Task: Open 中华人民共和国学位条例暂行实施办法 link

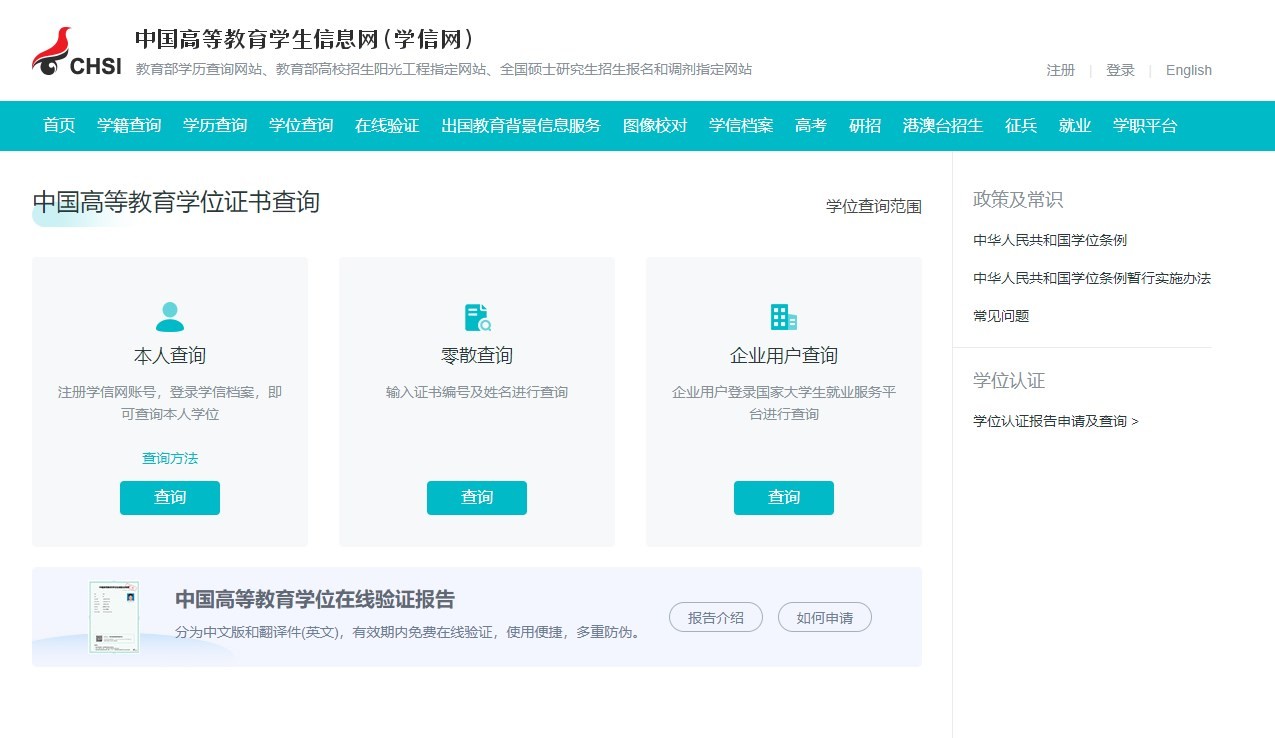Action: click(x=1092, y=278)
